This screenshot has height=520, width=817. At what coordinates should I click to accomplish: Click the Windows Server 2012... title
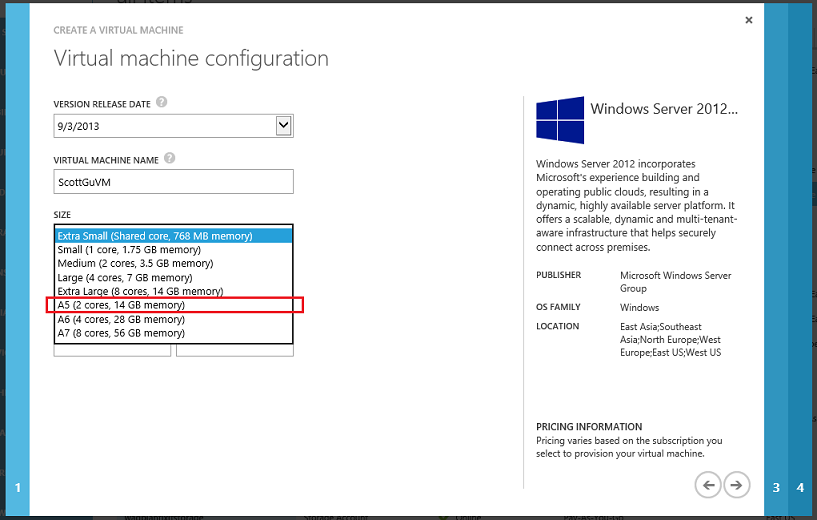point(664,109)
